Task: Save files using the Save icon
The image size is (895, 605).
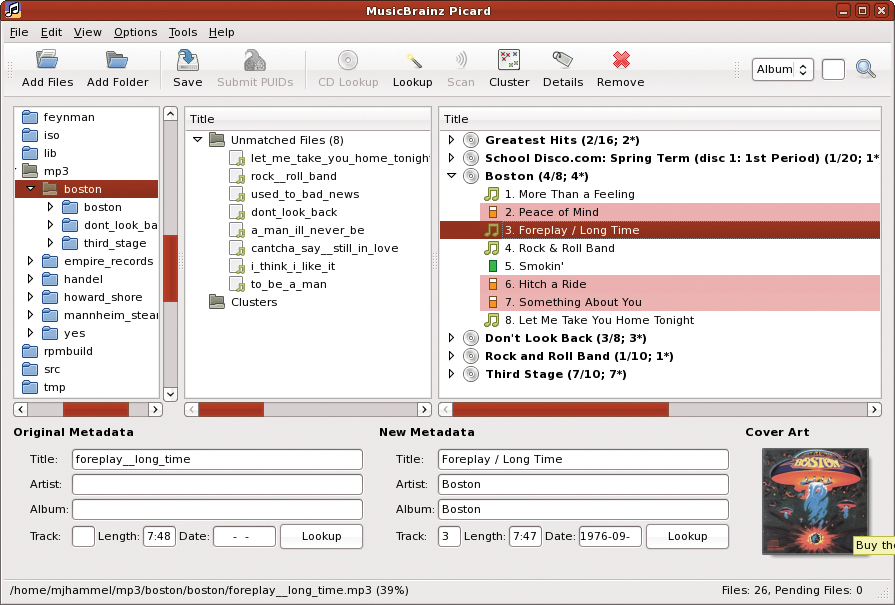Action: (x=187, y=59)
